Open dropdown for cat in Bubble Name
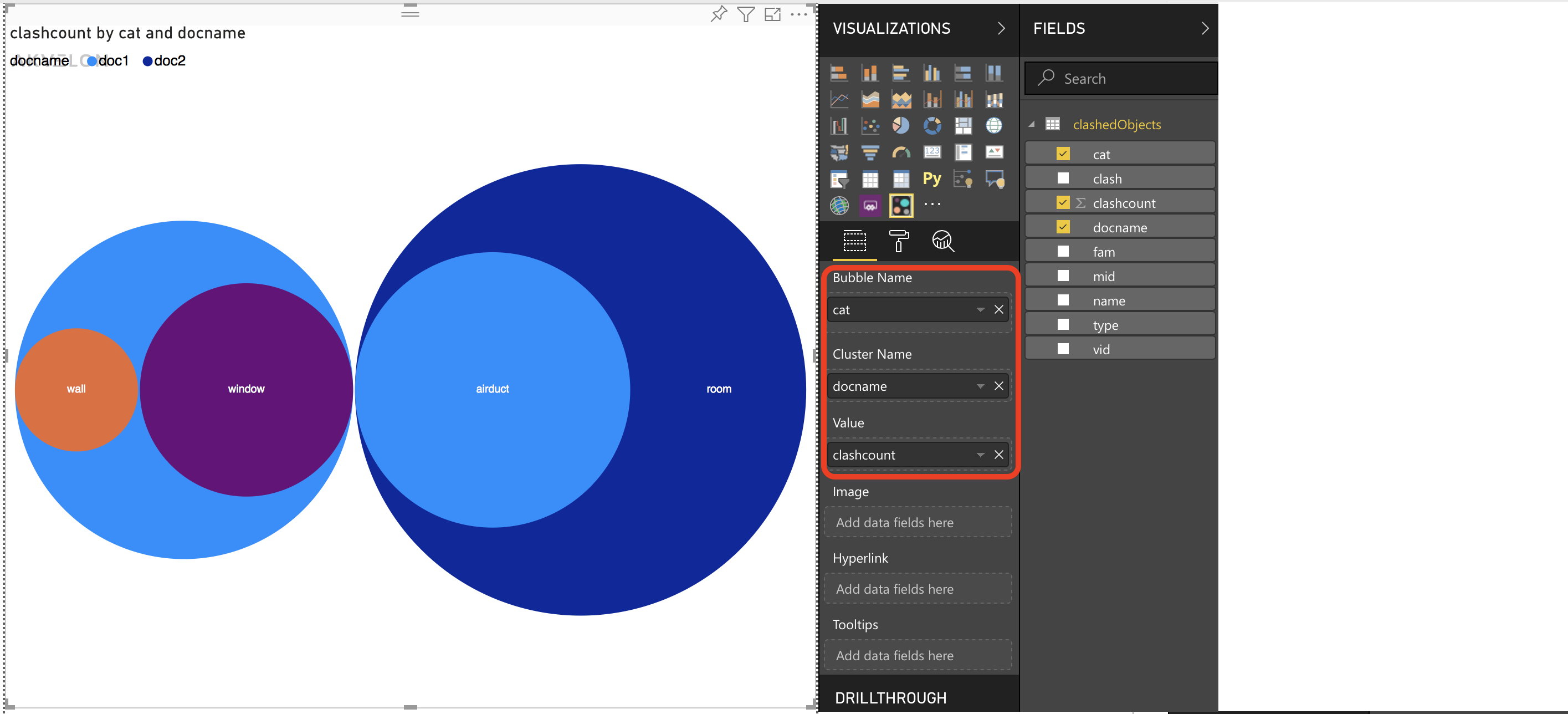 pyautogui.click(x=980, y=309)
